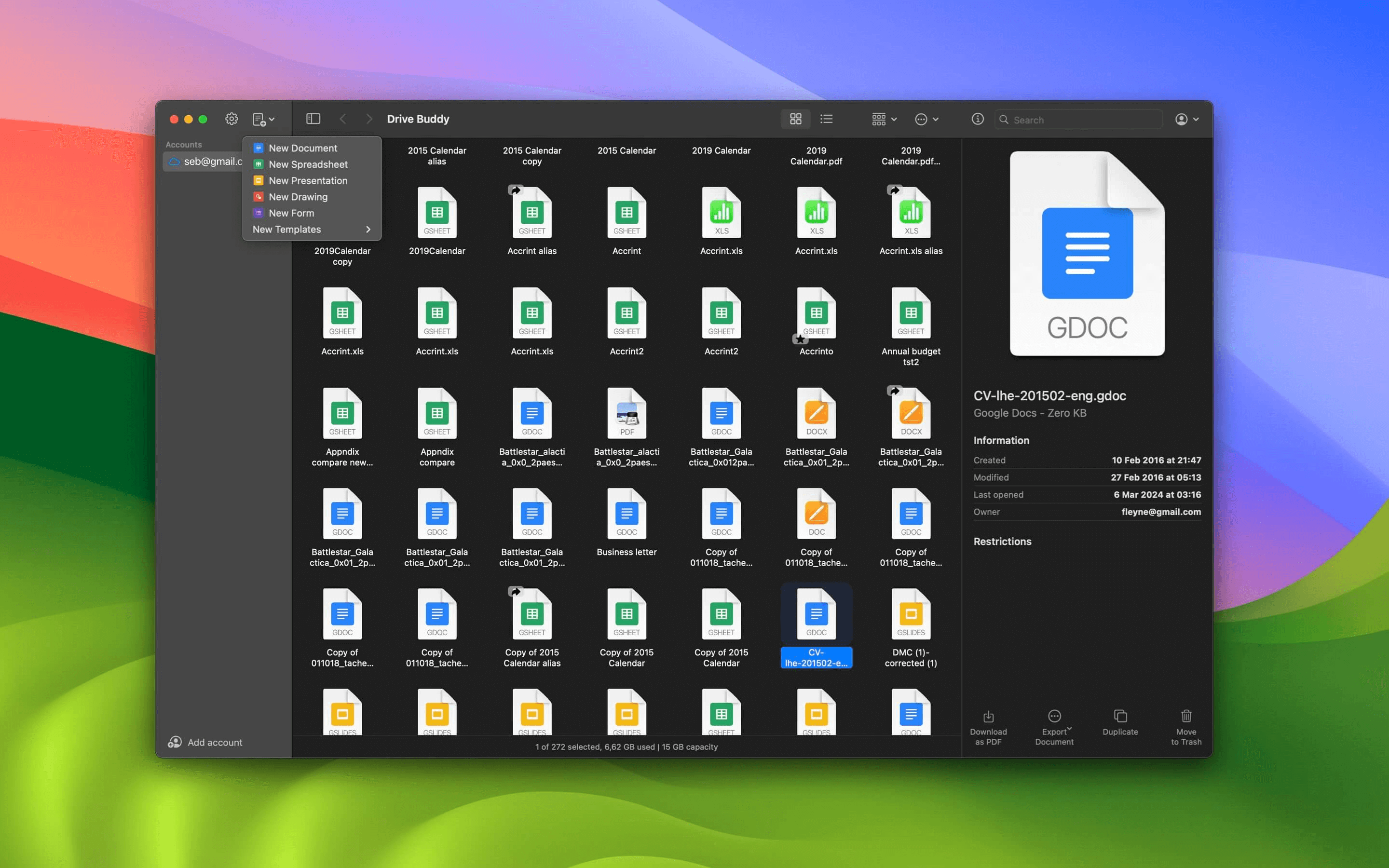The width and height of the screenshot is (1389, 868).
Task: Open the user account dropdown
Action: [x=1186, y=120]
